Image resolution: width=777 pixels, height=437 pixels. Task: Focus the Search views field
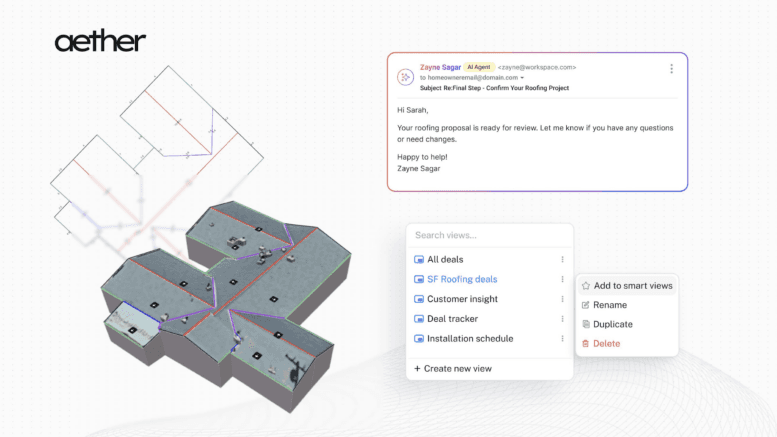tap(490, 235)
